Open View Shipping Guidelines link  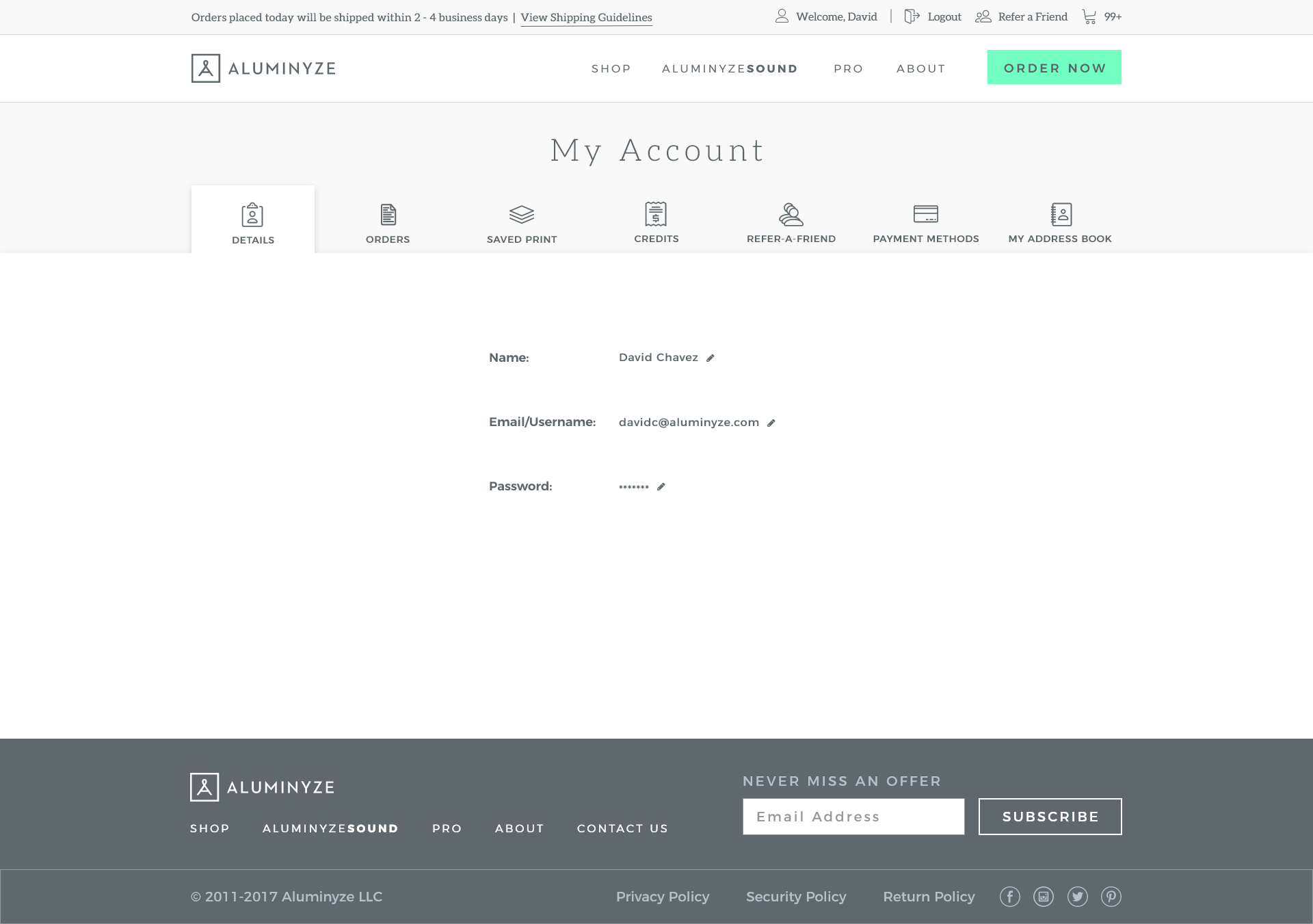[586, 17]
